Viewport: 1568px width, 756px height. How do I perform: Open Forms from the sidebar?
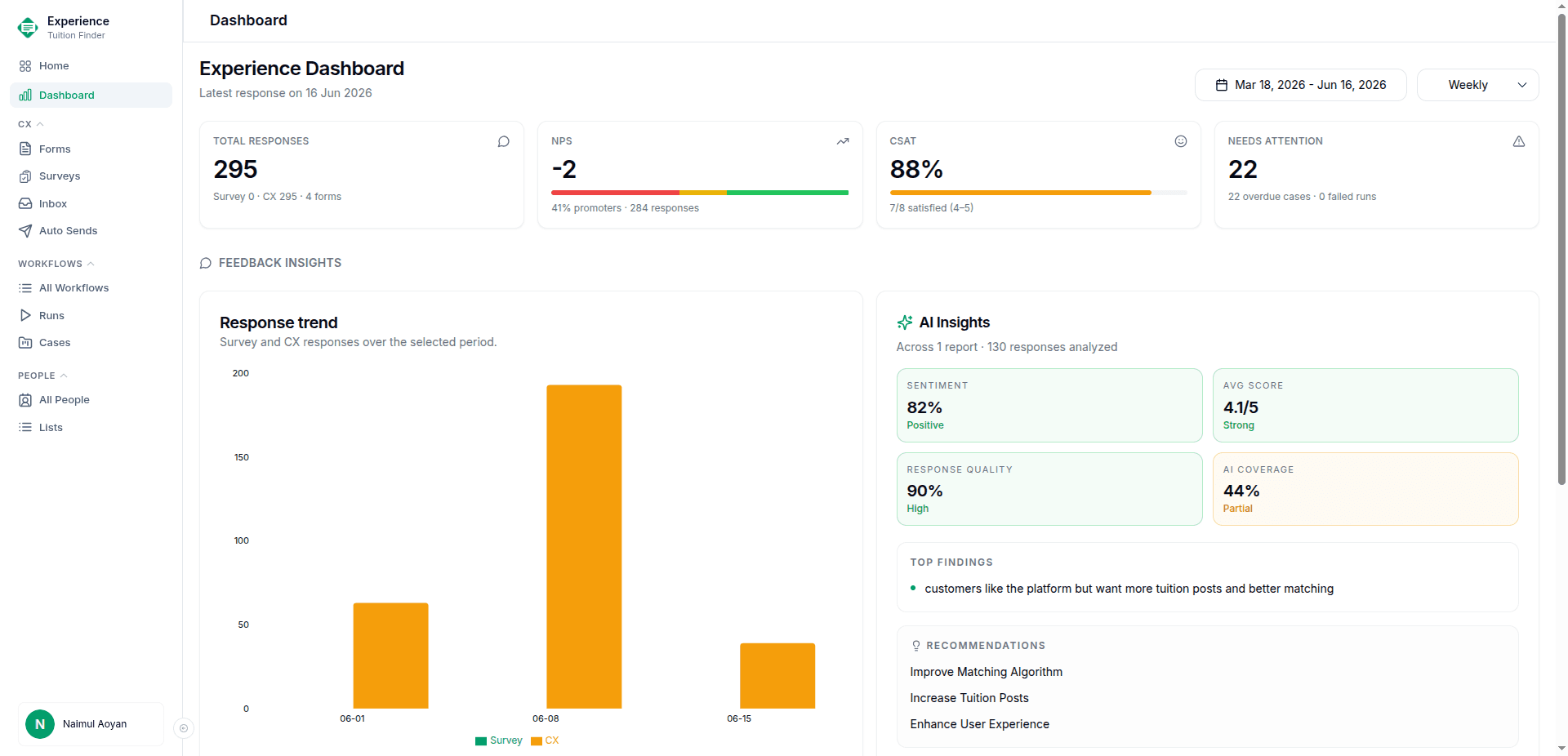[x=91, y=149]
